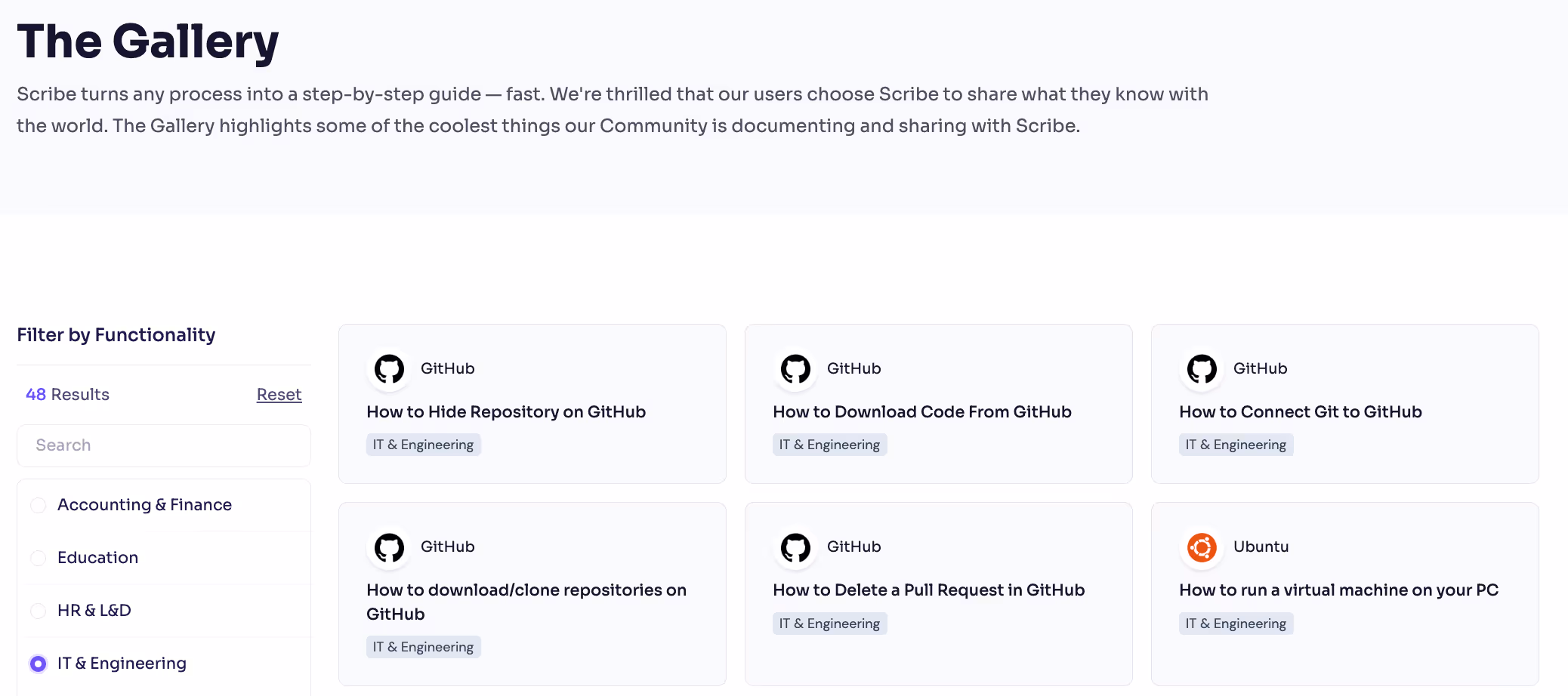The height and width of the screenshot is (696, 1568).
Task: Open How to Hide Repository on GitHub
Action: click(506, 412)
